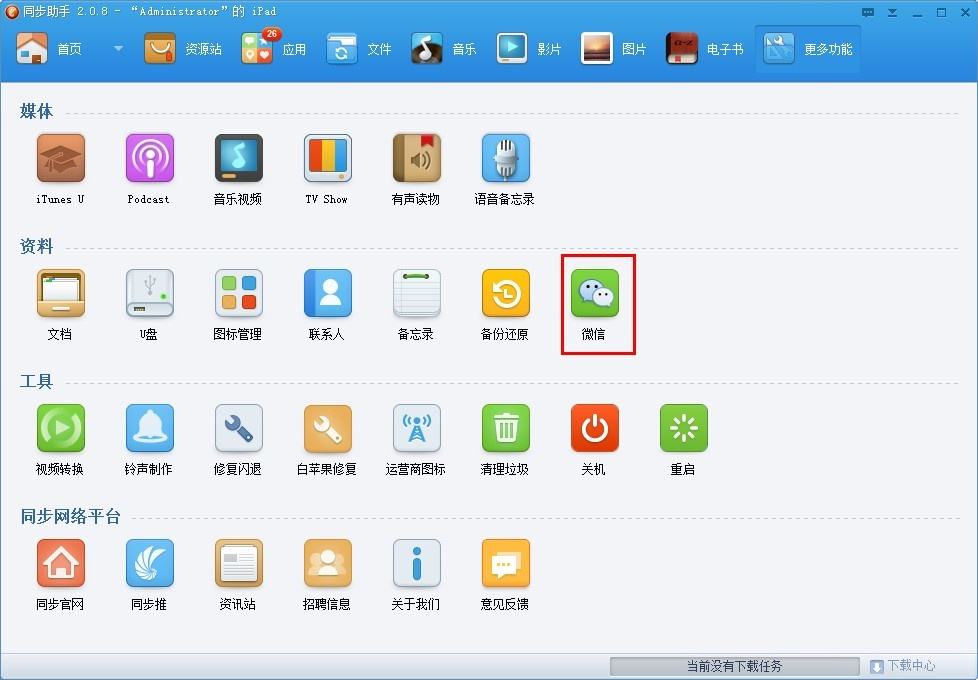Switch to the 音乐 music tab
The image size is (978, 680).
tap(443, 49)
